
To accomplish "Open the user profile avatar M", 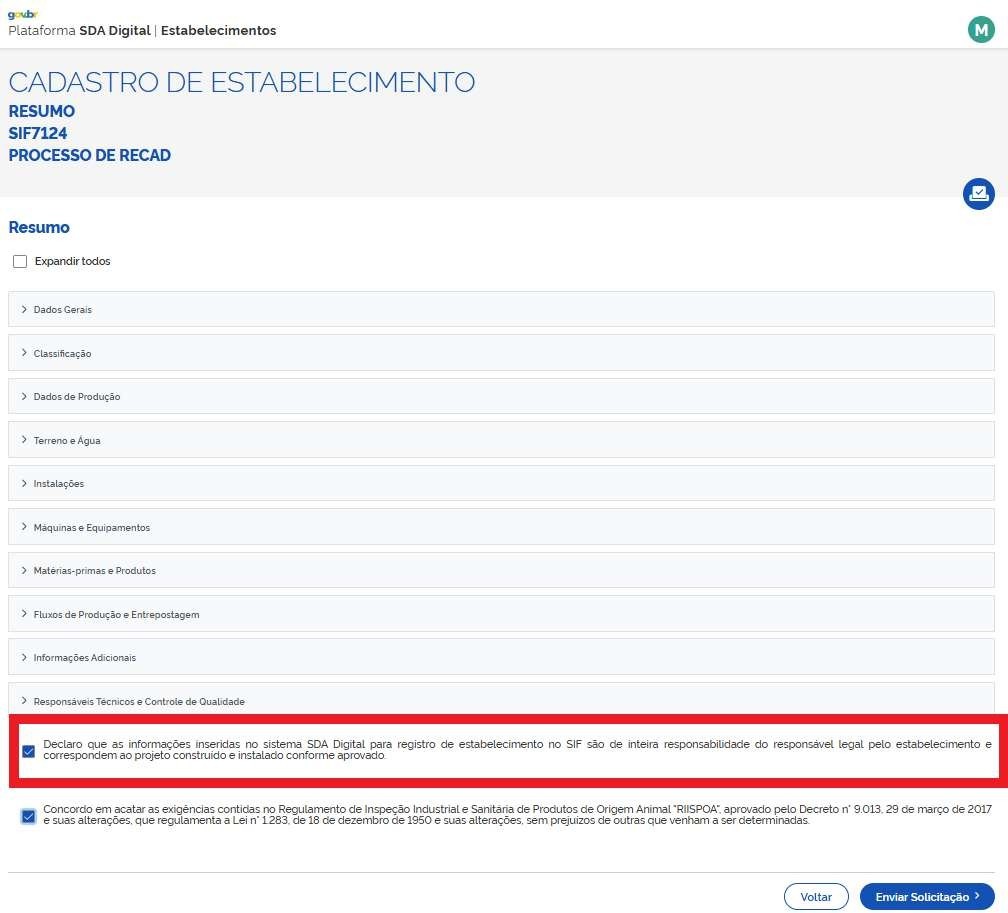I will tap(981, 30).
